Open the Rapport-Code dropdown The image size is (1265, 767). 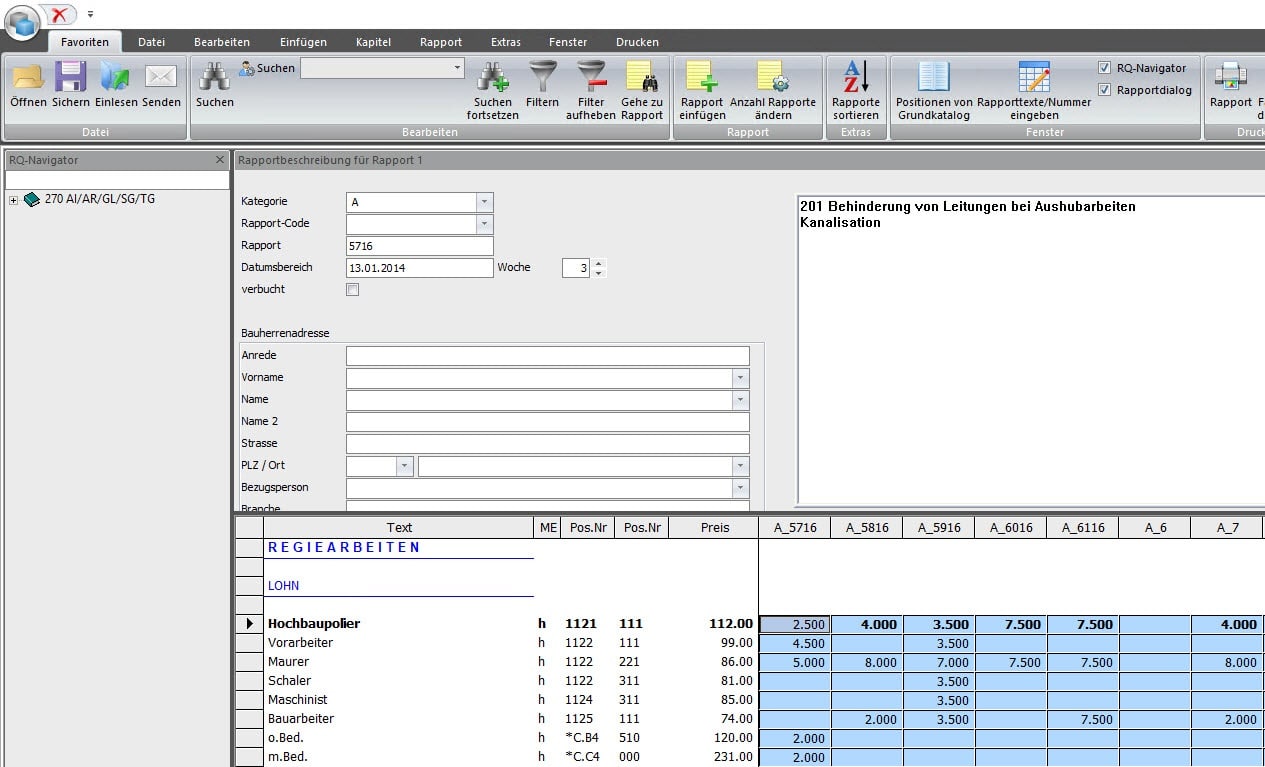485,224
